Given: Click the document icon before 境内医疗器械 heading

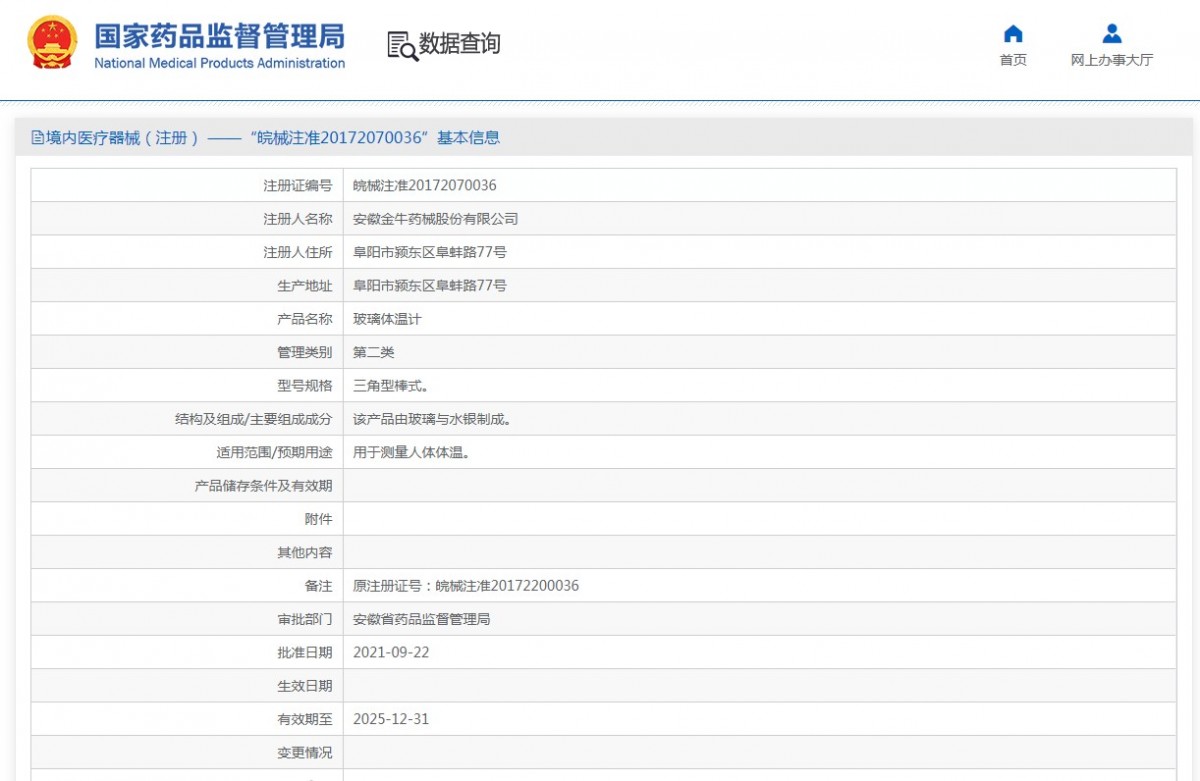Looking at the screenshot, I should pos(37,138).
